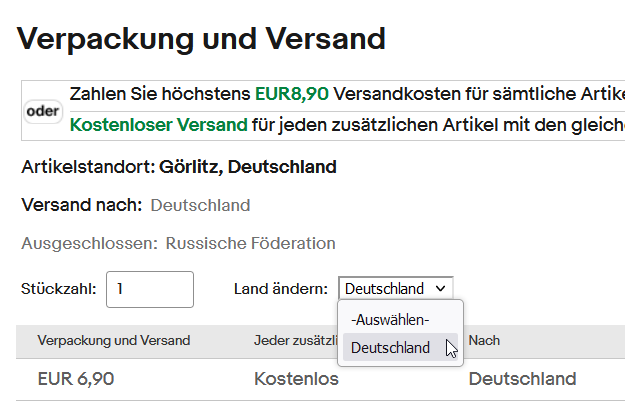Click the Stückzahl quantity input field
625x412 pixels.
tap(149, 289)
